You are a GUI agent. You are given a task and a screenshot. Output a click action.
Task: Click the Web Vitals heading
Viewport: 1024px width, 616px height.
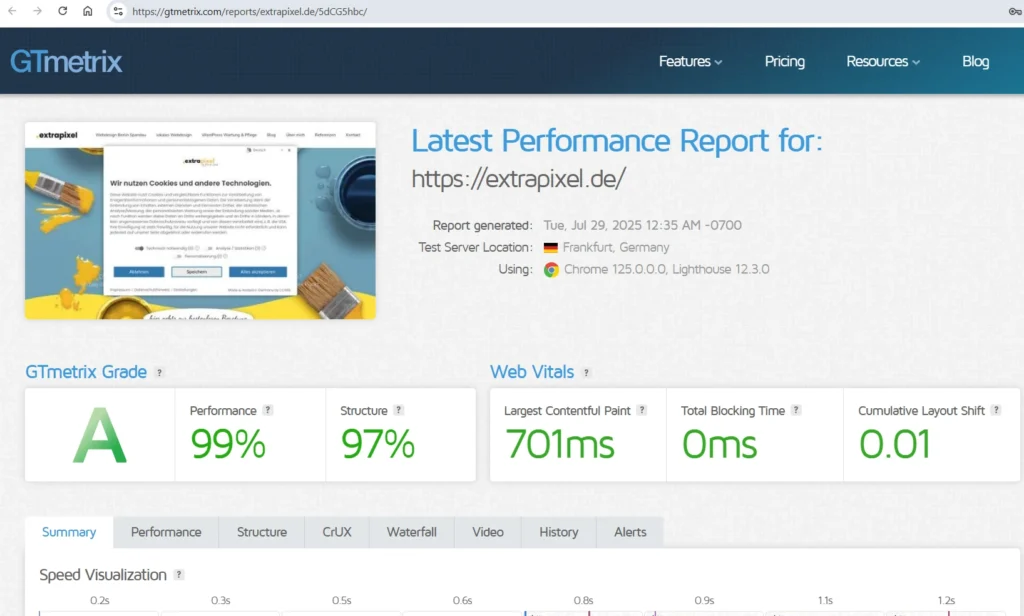point(532,372)
